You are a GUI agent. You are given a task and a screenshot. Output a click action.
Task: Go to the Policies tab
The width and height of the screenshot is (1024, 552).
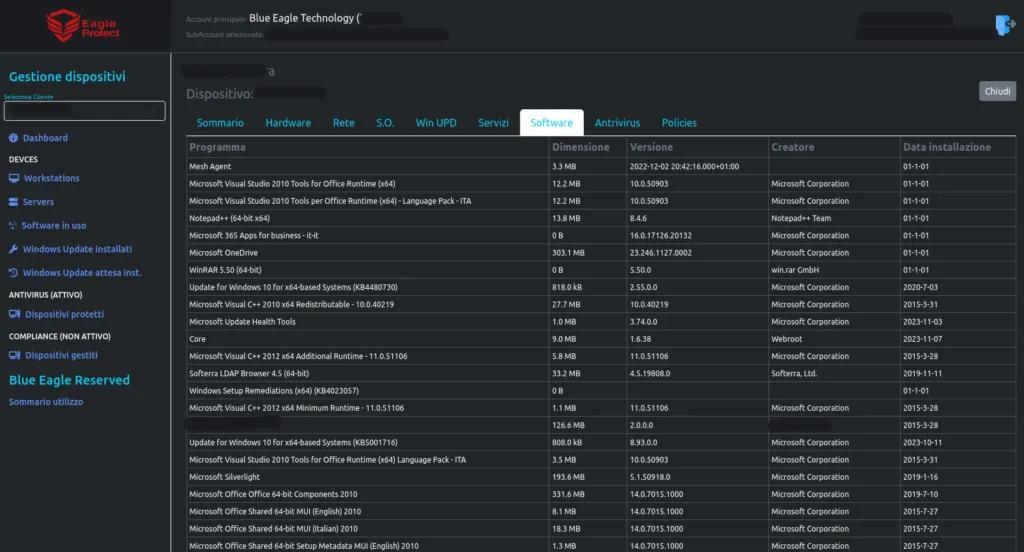coord(679,123)
